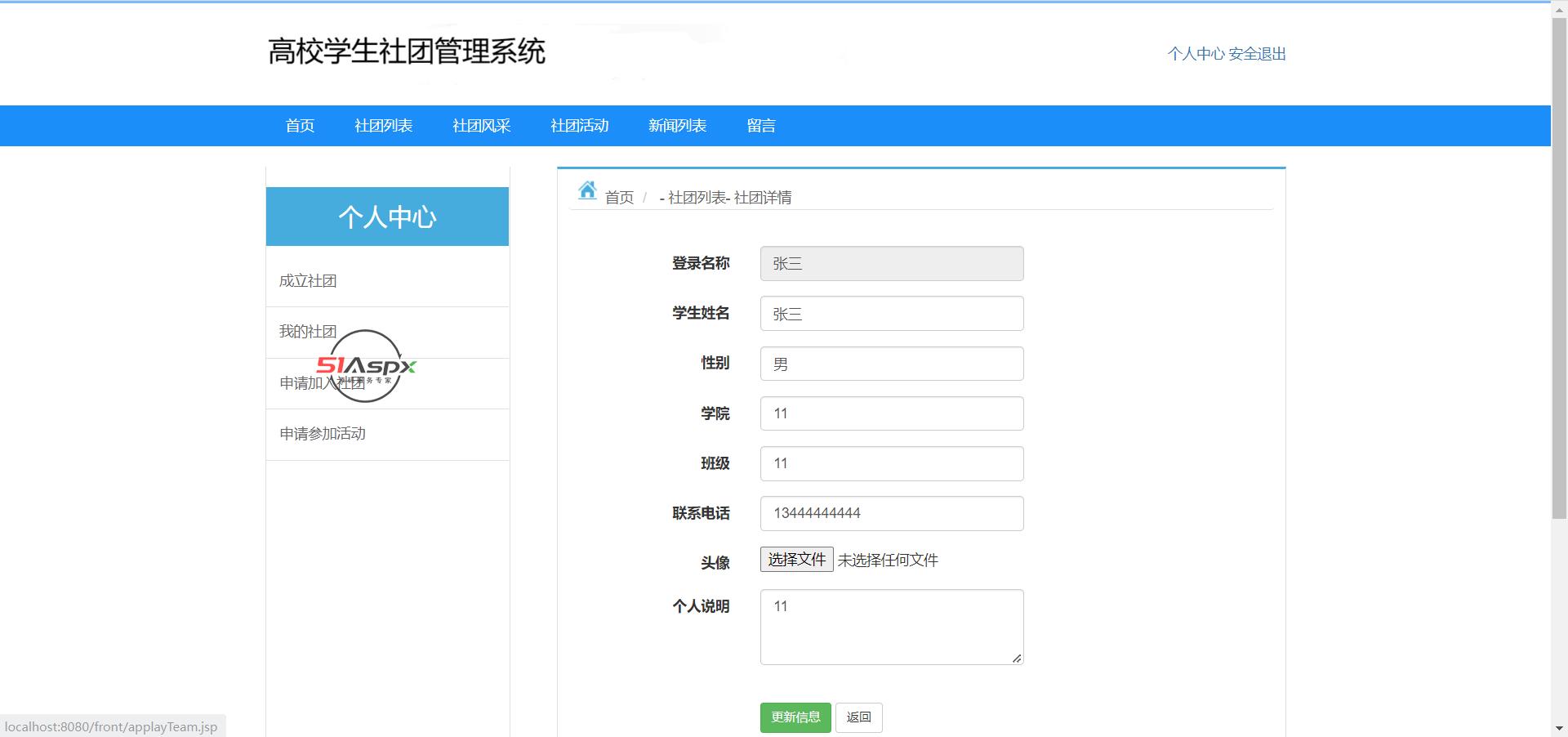
Task: Click the scrollbar down arrow
Action: click(x=1559, y=728)
